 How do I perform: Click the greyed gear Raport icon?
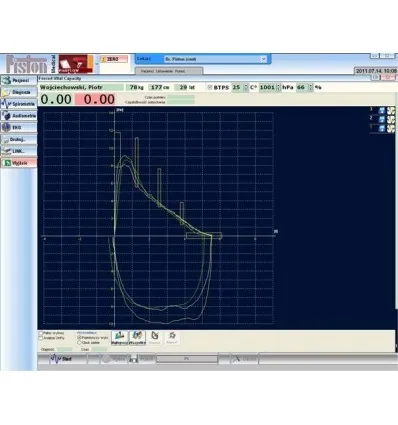coord(172,338)
